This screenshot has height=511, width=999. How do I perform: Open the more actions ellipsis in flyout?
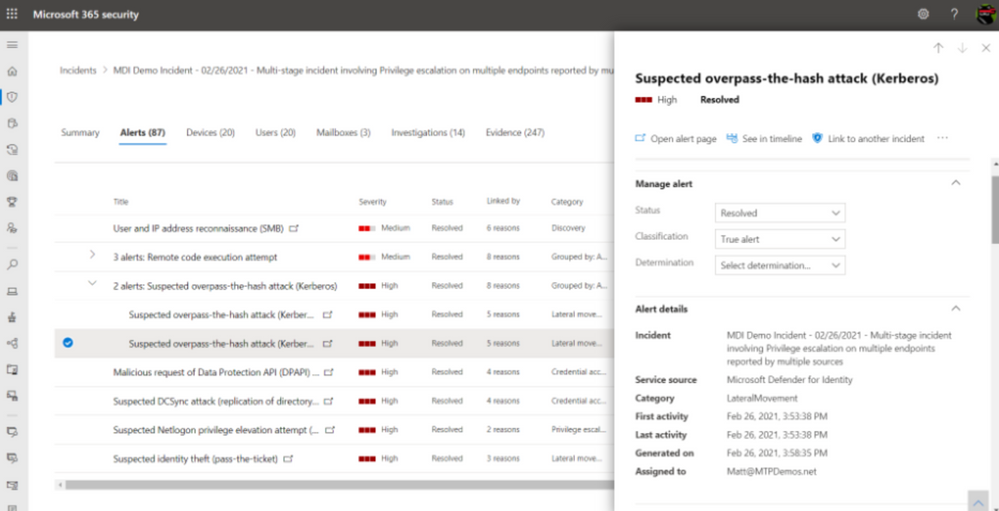943,138
